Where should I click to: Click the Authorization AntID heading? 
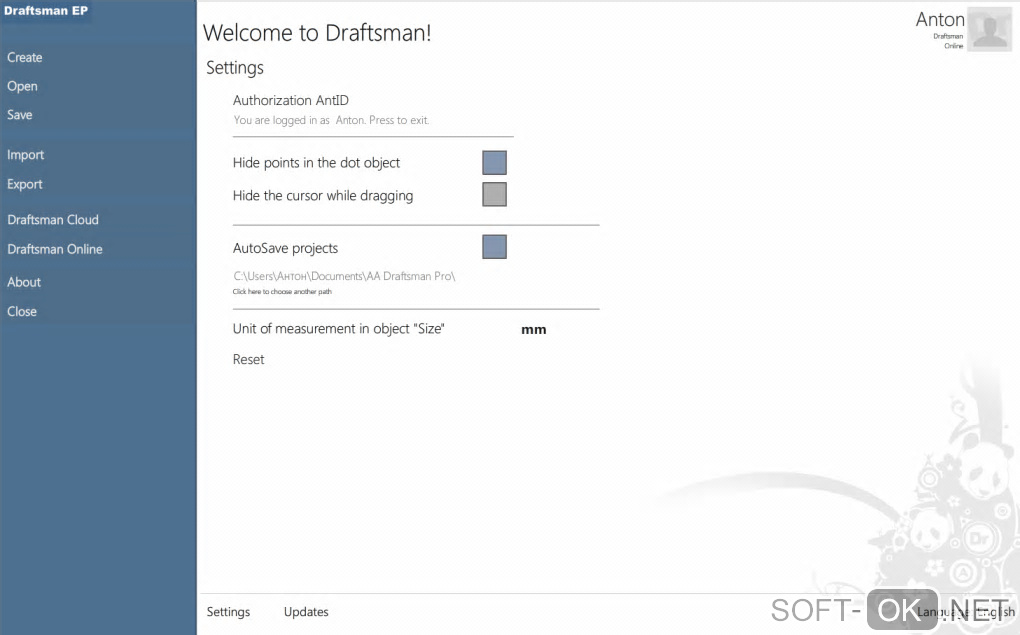pyautogui.click(x=291, y=100)
